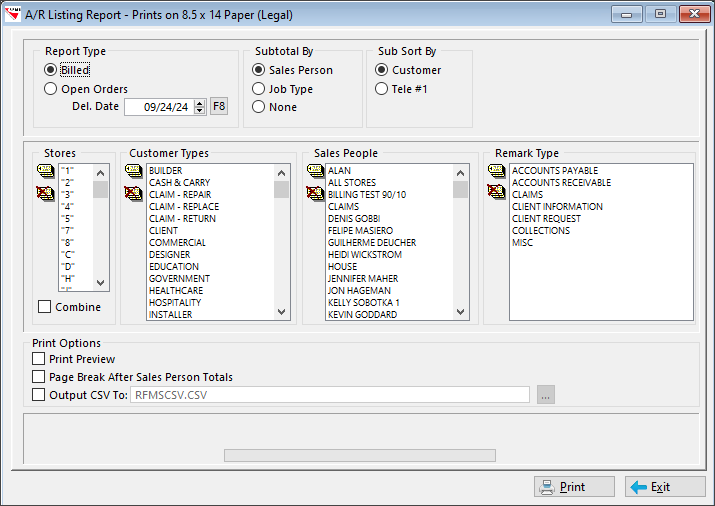Click Stores list scroll down arrow
This screenshot has height=506, width=715.
coord(101,283)
